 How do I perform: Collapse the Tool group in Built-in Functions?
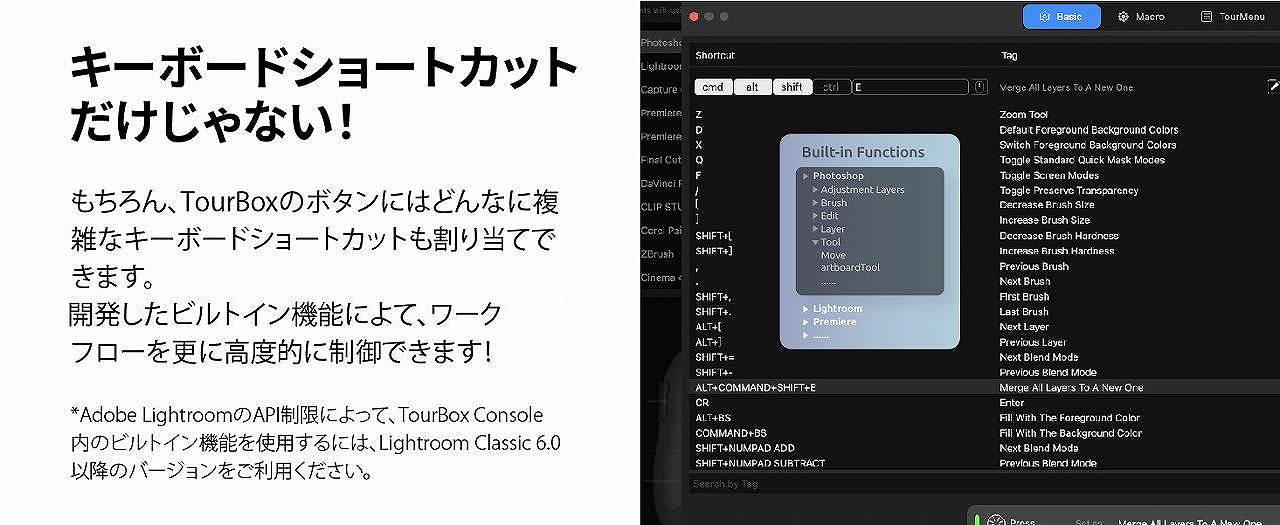tap(814, 242)
